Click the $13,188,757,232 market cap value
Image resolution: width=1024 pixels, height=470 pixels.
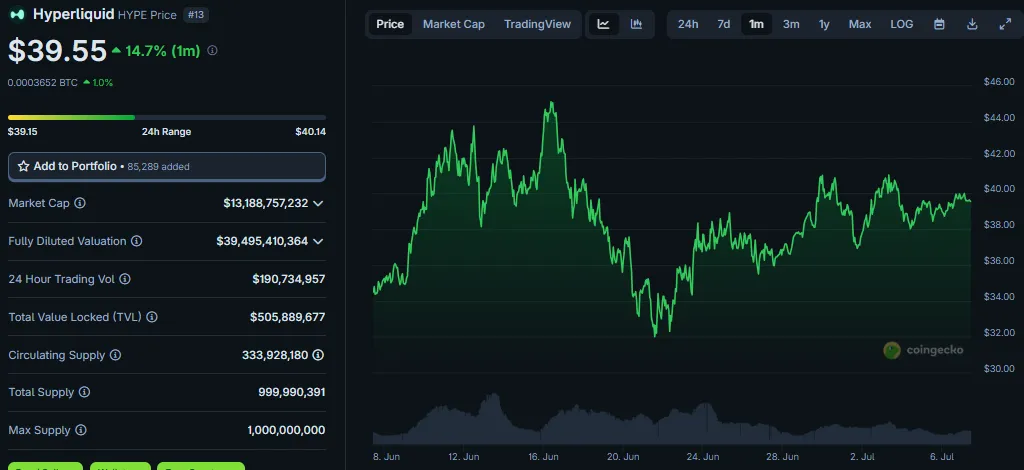pyautogui.click(x=266, y=203)
